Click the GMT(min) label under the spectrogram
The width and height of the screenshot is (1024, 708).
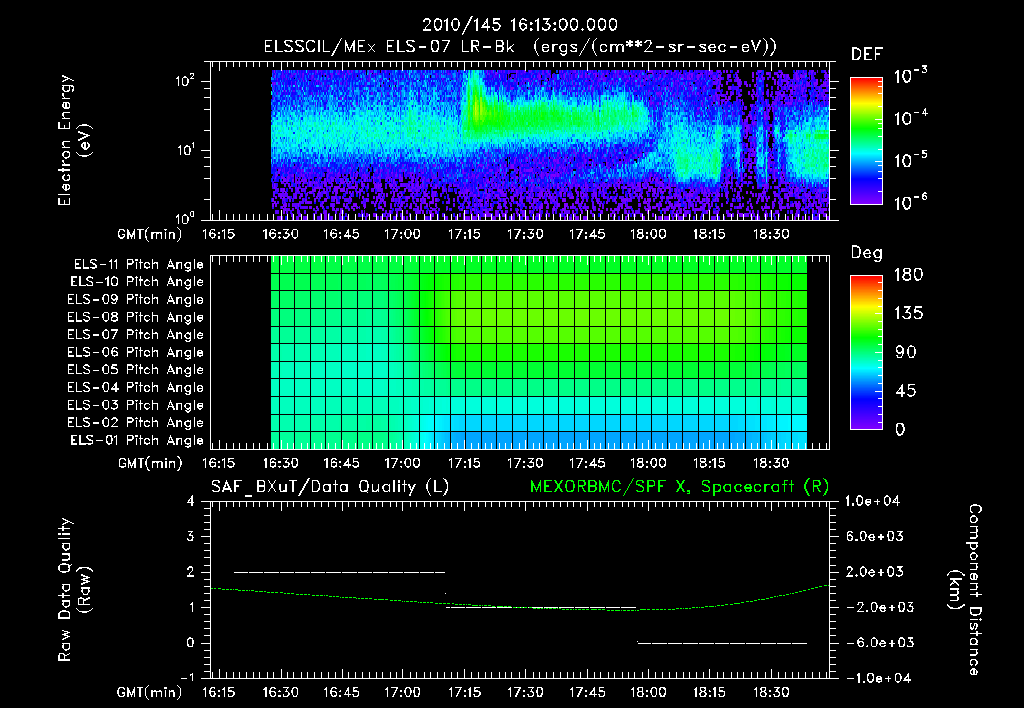150,234
